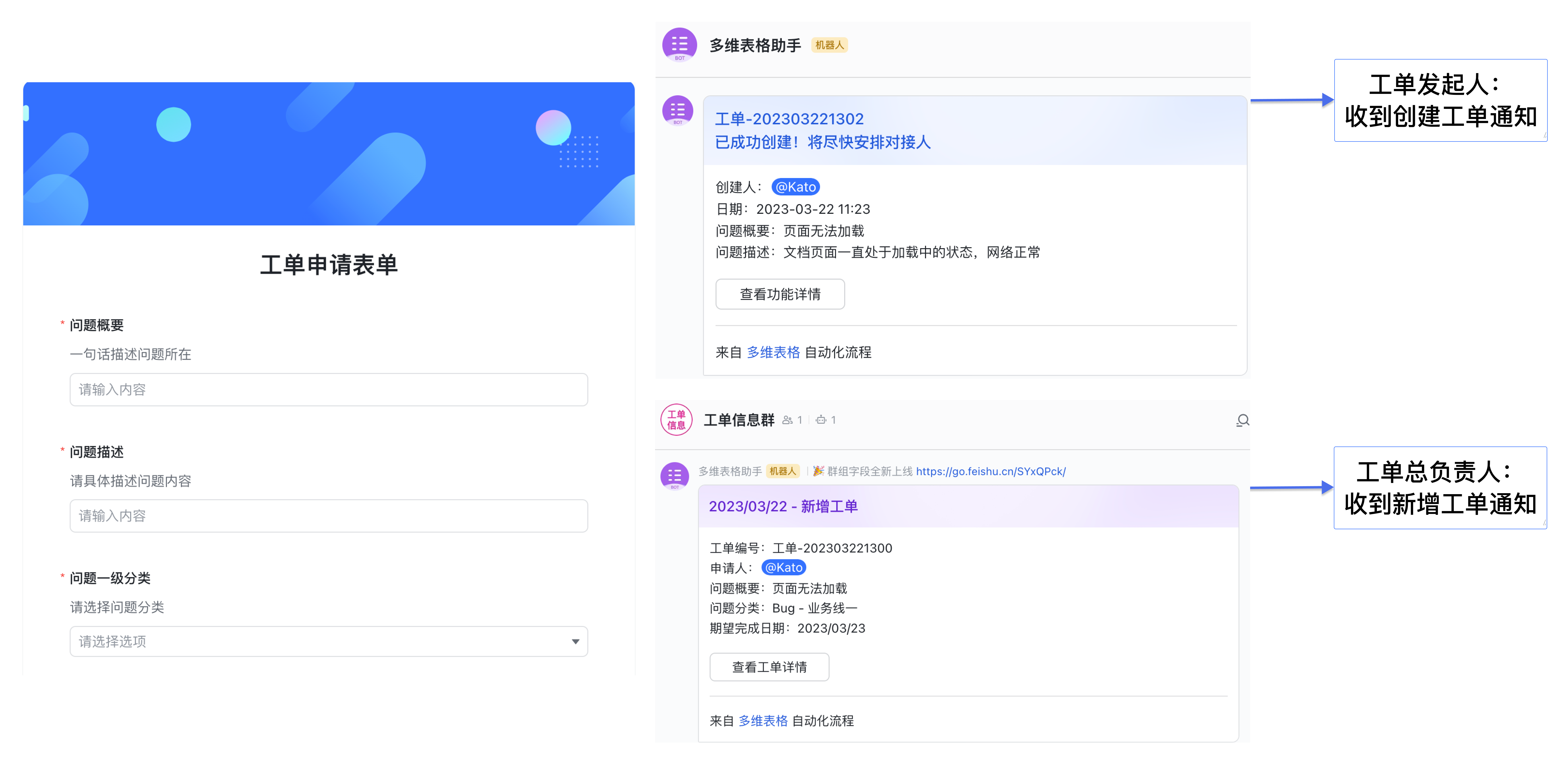This screenshot has width=1568, height=759.
Task: Expand the 问题一级分类 dropdown arrow
Action: click(x=575, y=641)
